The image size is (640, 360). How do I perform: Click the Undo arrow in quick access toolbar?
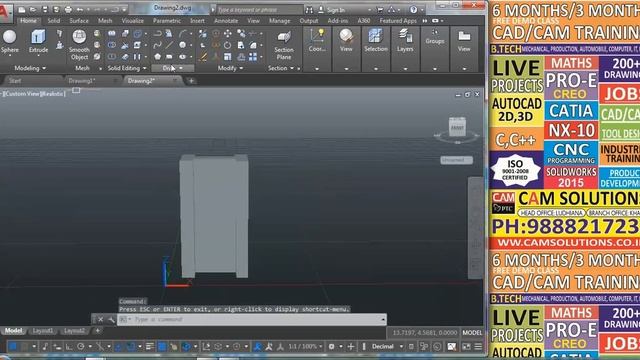[x=80, y=9]
